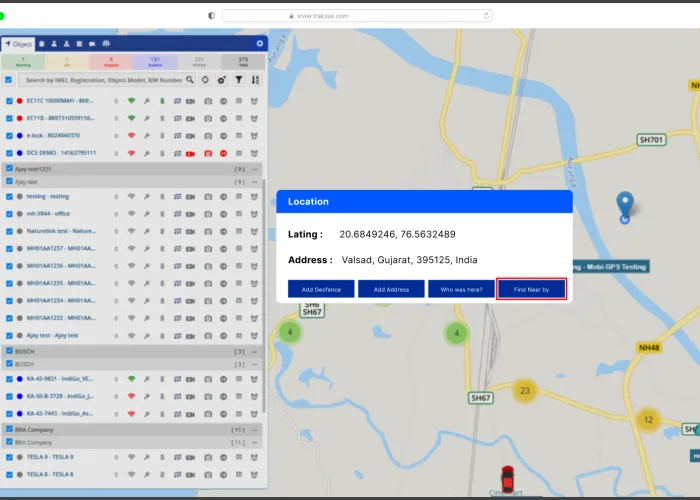Uncheck the e-lock object checkbox
This screenshot has width=700, height=500.
pyautogui.click(x=9, y=135)
